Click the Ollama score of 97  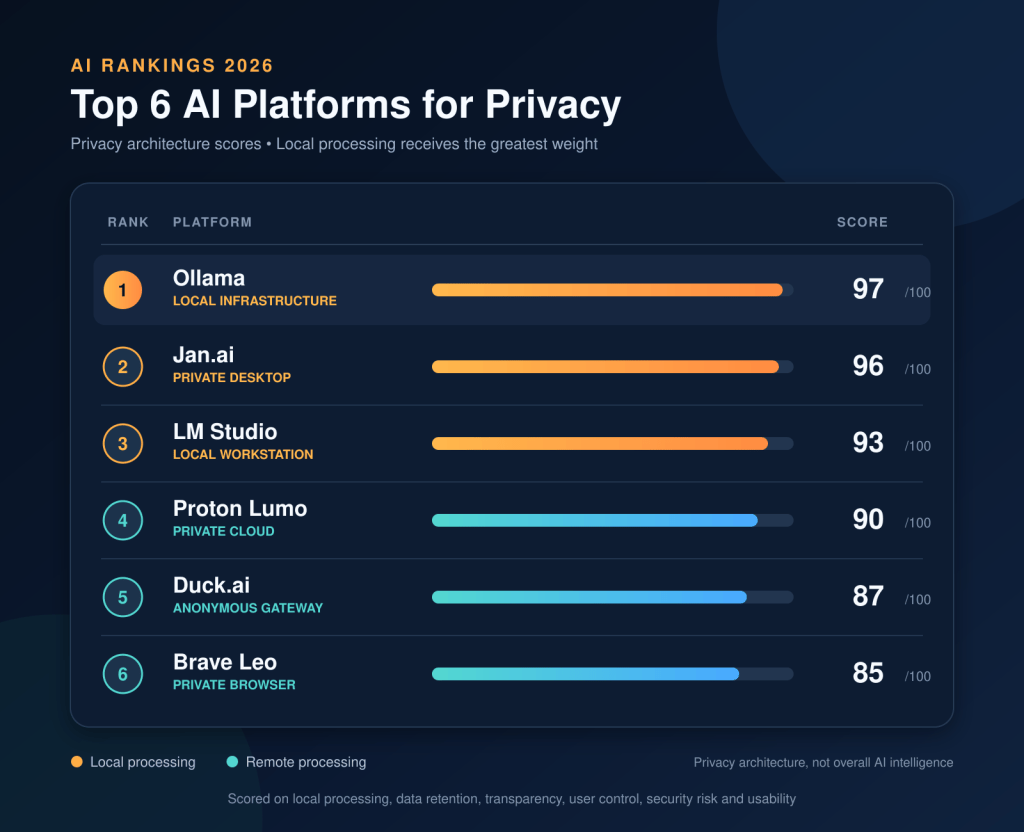(868, 289)
